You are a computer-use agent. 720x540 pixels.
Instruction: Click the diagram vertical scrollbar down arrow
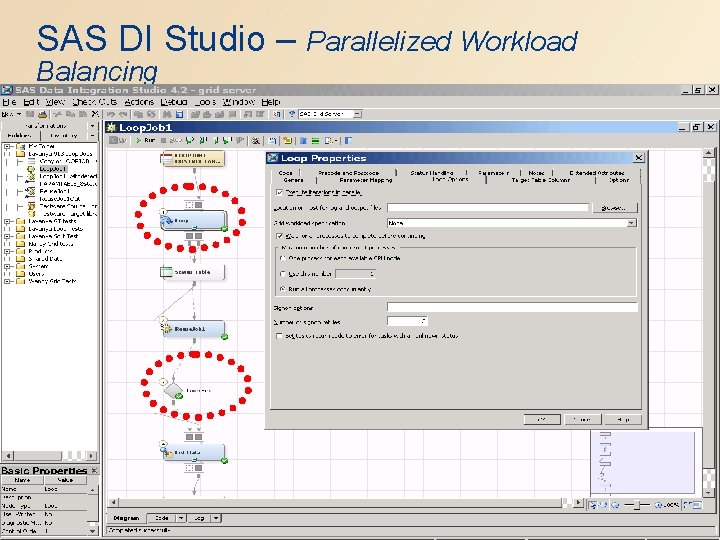tap(708, 491)
